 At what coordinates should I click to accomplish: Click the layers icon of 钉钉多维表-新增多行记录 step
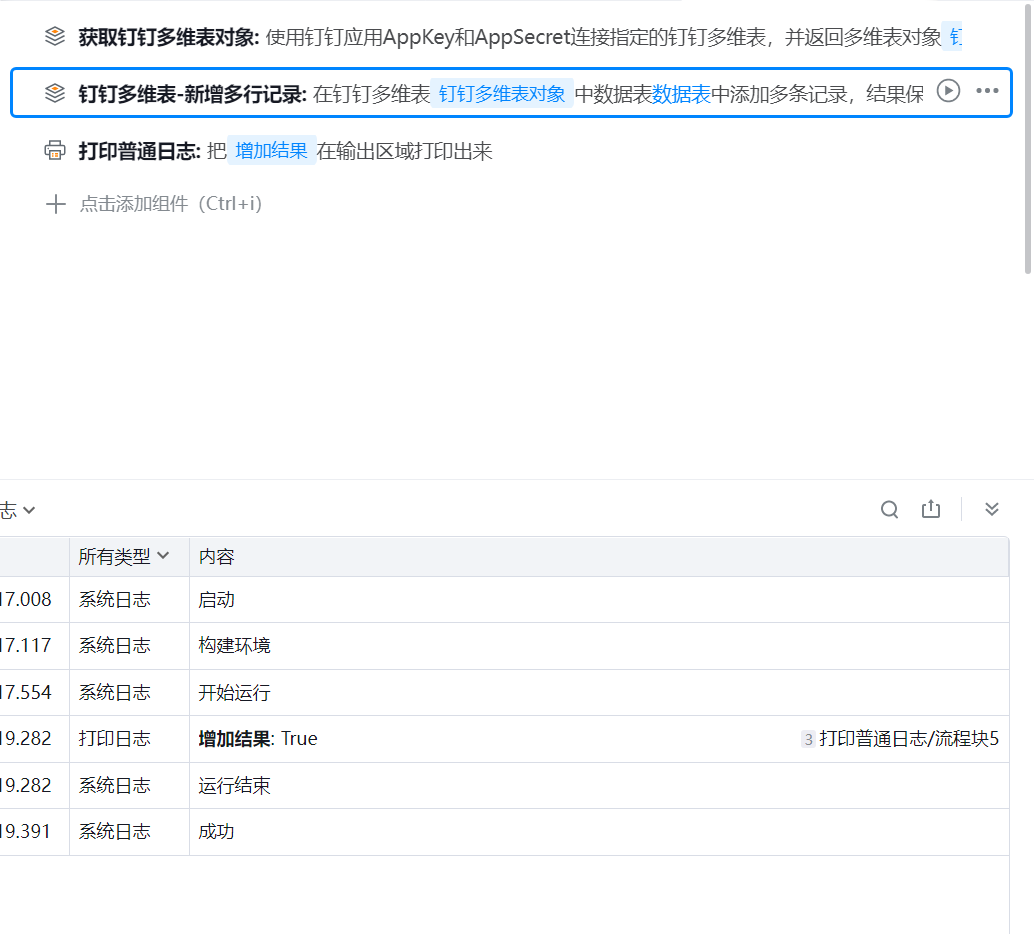[55, 93]
